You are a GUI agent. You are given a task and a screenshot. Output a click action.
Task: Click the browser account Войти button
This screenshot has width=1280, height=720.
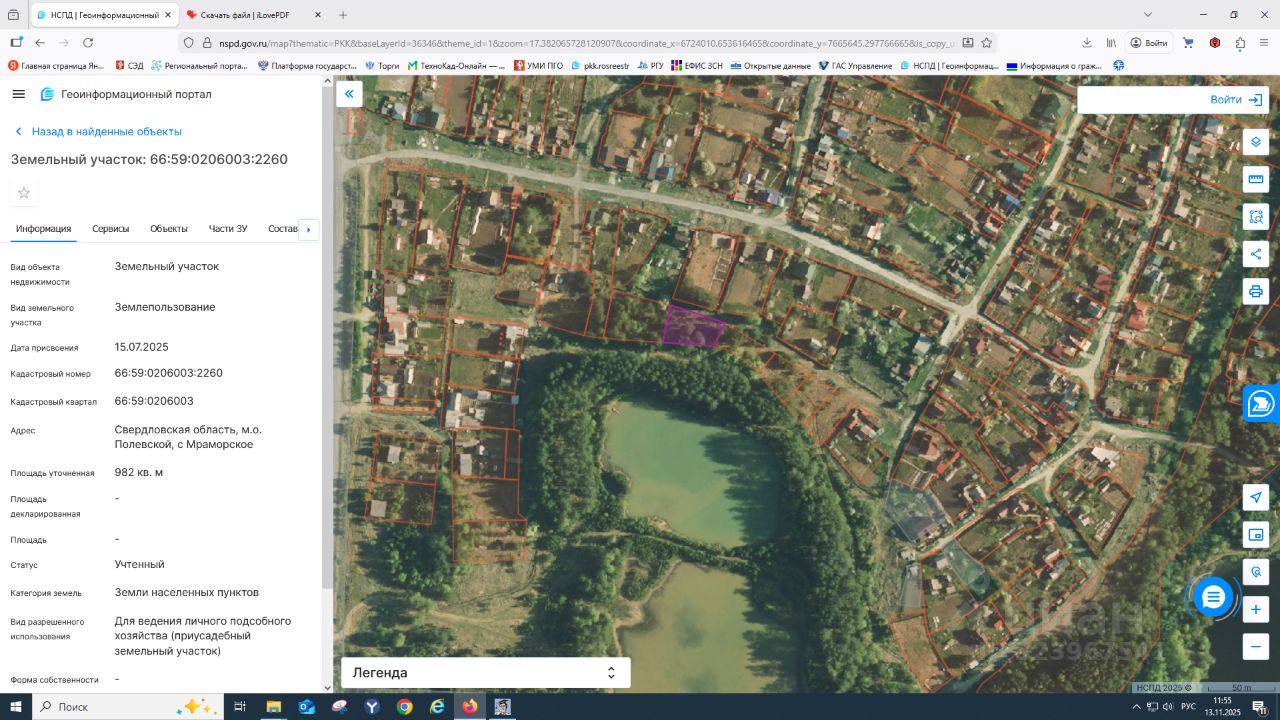1149,43
